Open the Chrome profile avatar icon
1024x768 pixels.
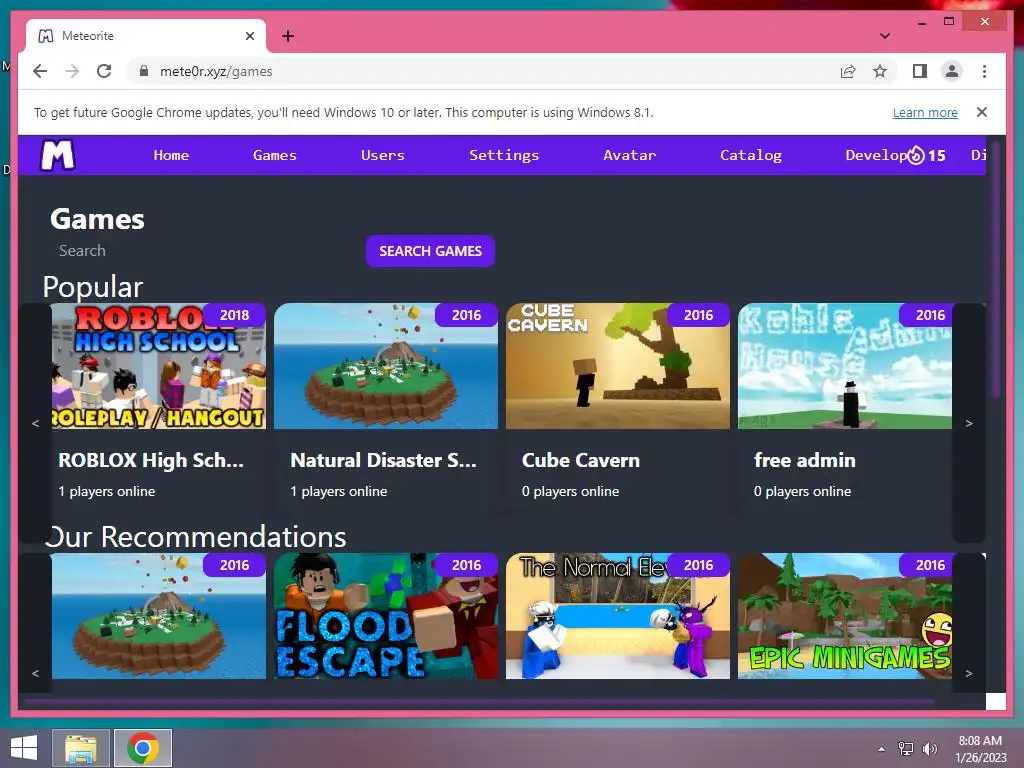click(x=952, y=71)
